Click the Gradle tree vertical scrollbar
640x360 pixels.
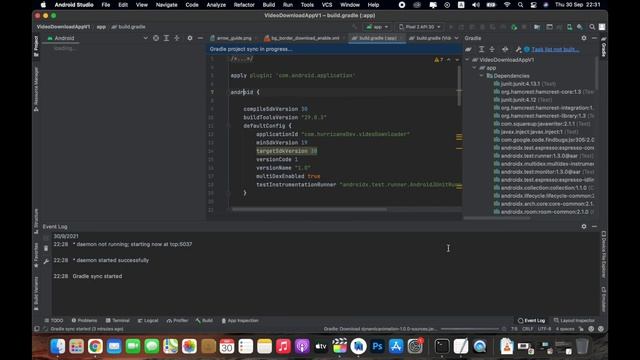tap(596, 73)
